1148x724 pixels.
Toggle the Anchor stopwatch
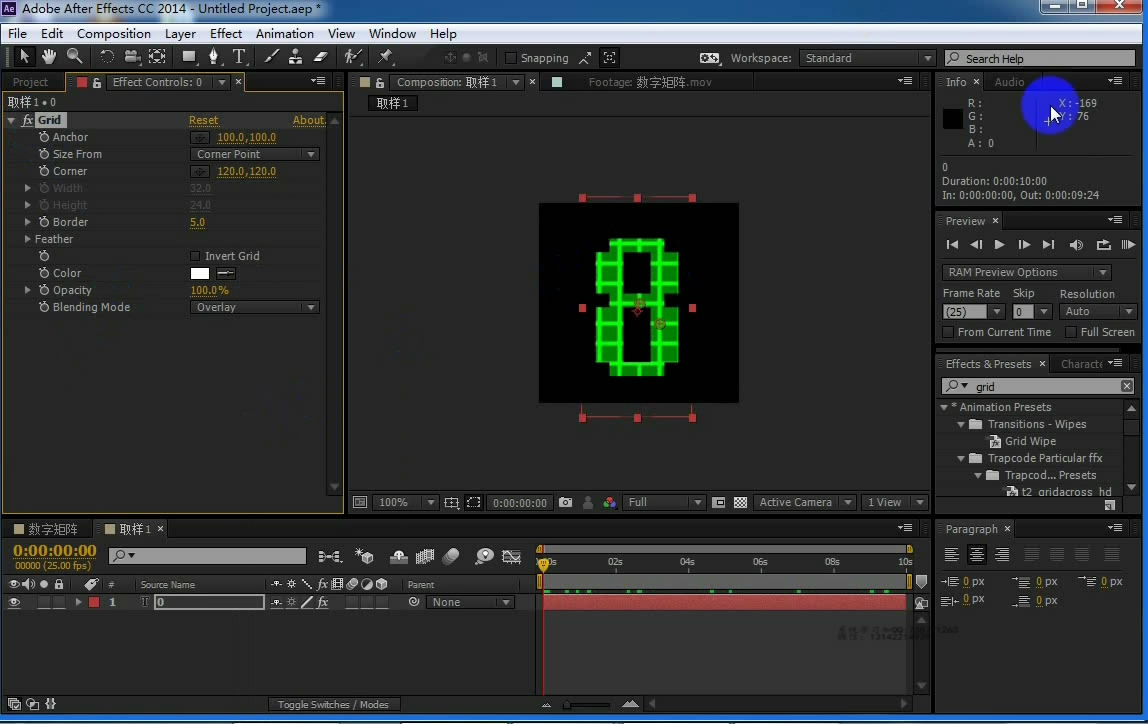(x=44, y=137)
